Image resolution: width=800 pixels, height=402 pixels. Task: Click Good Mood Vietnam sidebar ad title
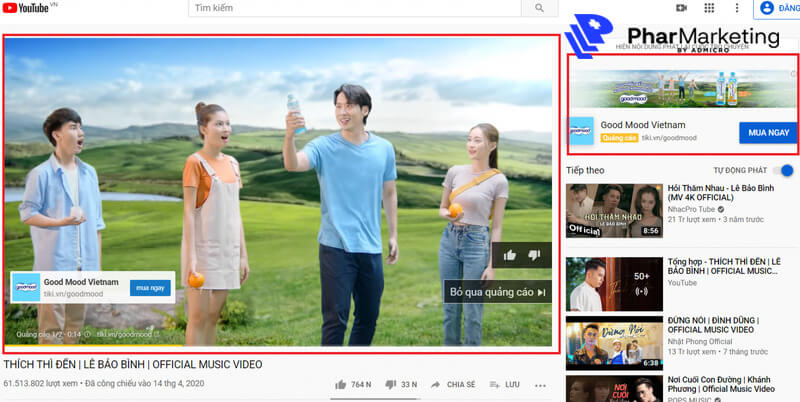pyautogui.click(x=643, y=124)
